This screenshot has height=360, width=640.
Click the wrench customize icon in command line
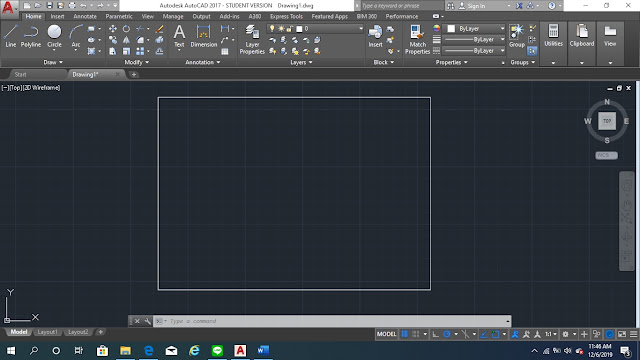(147, 321)
